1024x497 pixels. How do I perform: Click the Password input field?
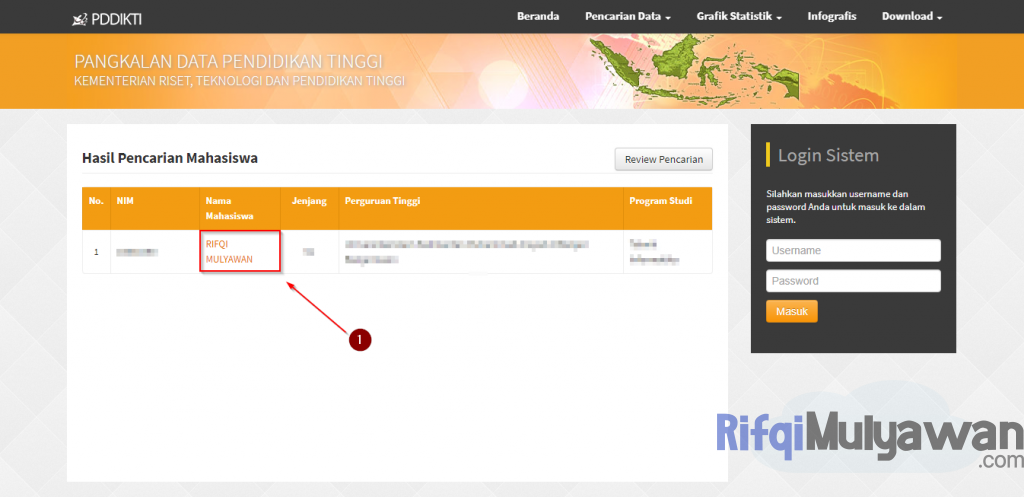pyautogui.click(x=853, y=281)
